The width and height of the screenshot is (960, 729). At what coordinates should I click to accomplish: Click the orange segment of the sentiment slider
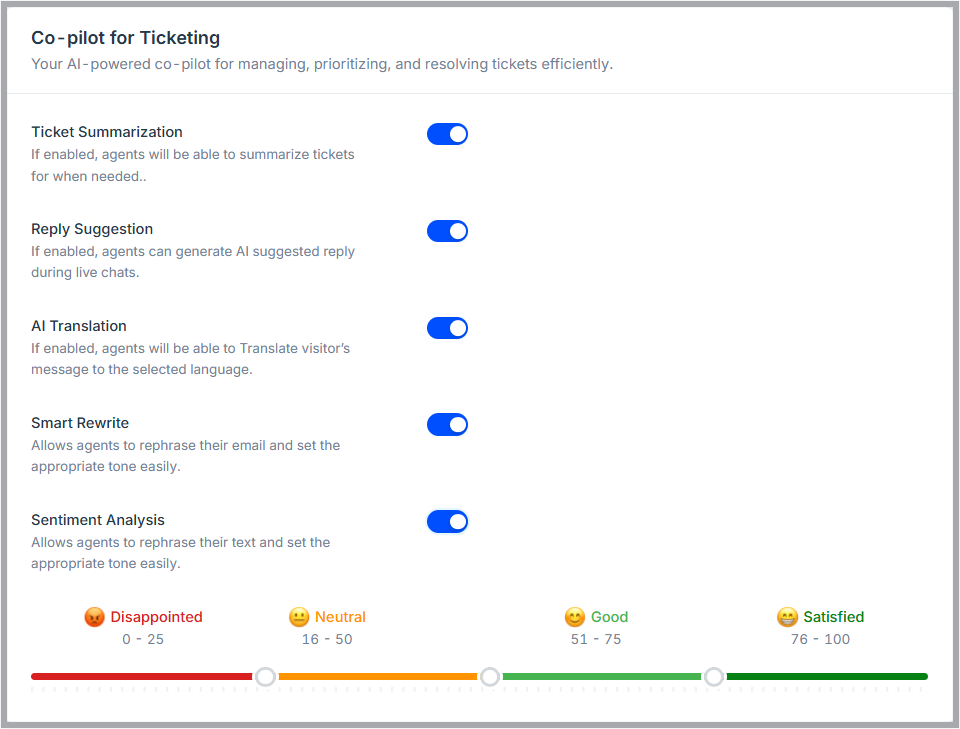[x=377, y=677]
